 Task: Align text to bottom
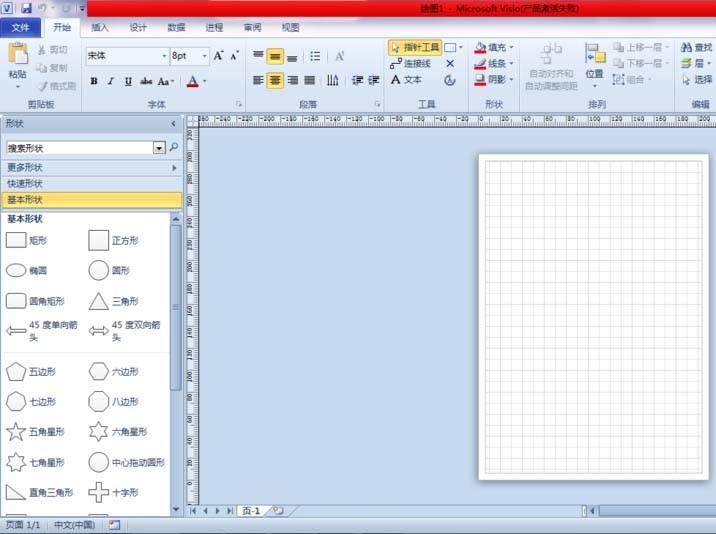tap(292, 56)
